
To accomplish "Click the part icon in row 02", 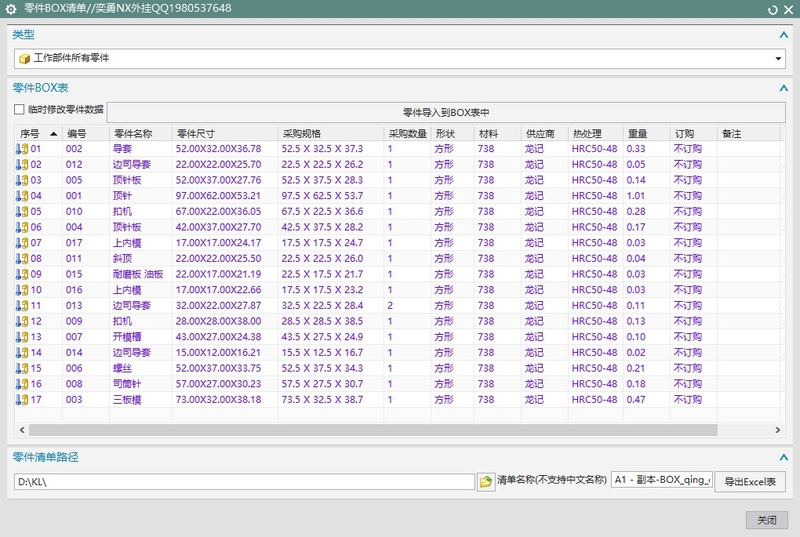I will [x=22, y=165].
